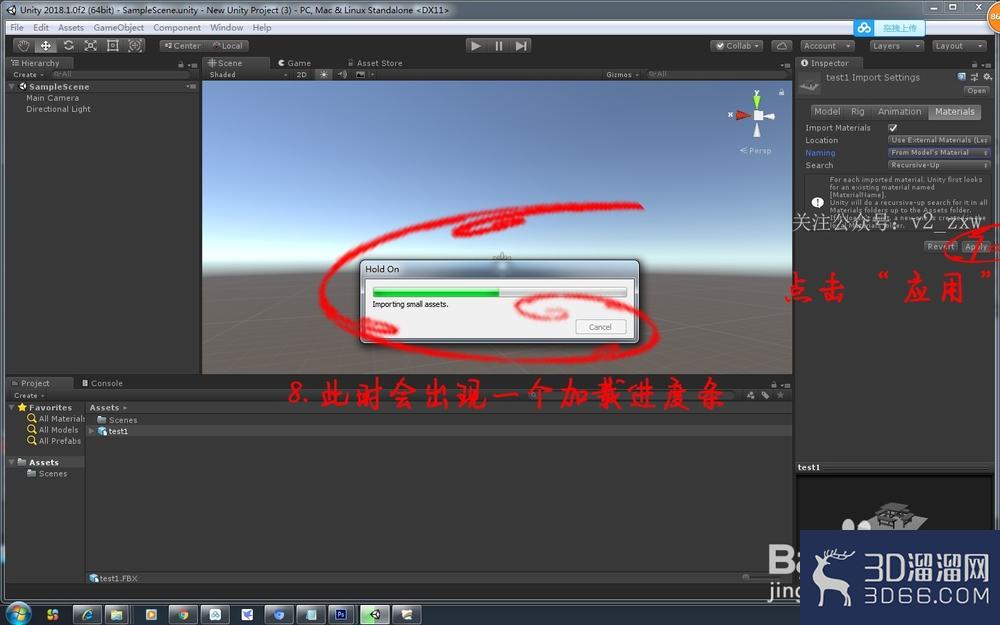
Task: Click the Pause button
Action: (498, 45)
